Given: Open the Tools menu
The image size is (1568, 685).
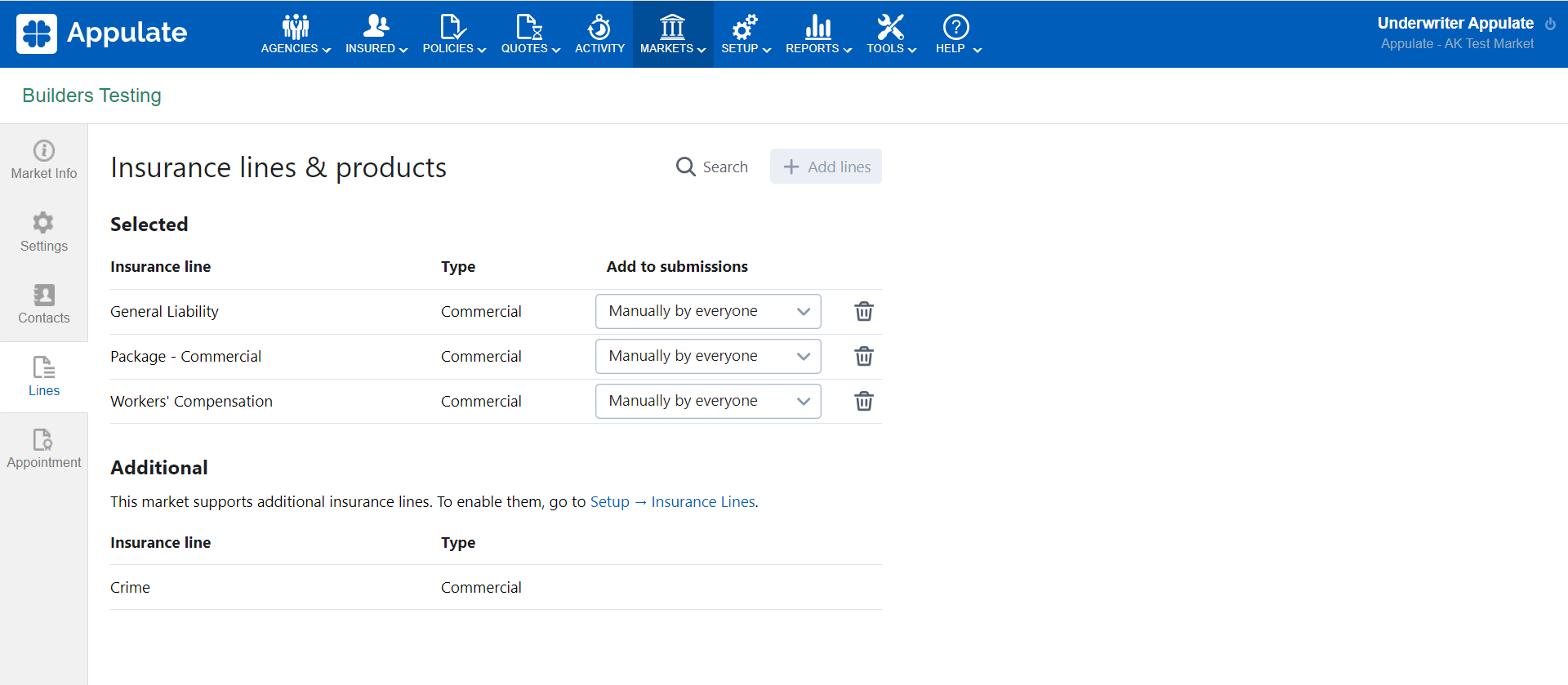Looking at the screenshot, I should [x=891, y=34].
